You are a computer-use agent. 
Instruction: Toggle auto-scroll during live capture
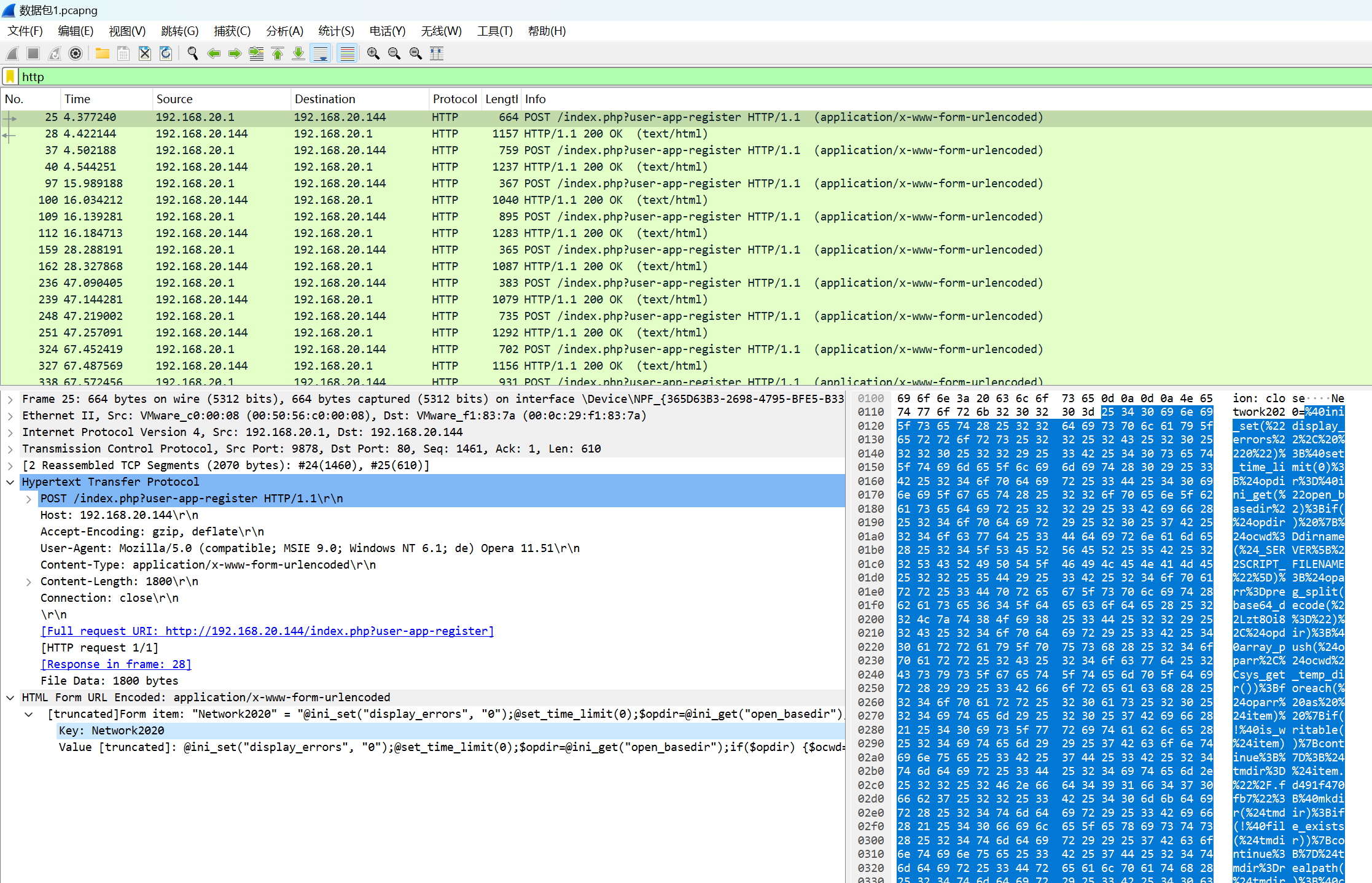tap(321, 54)
